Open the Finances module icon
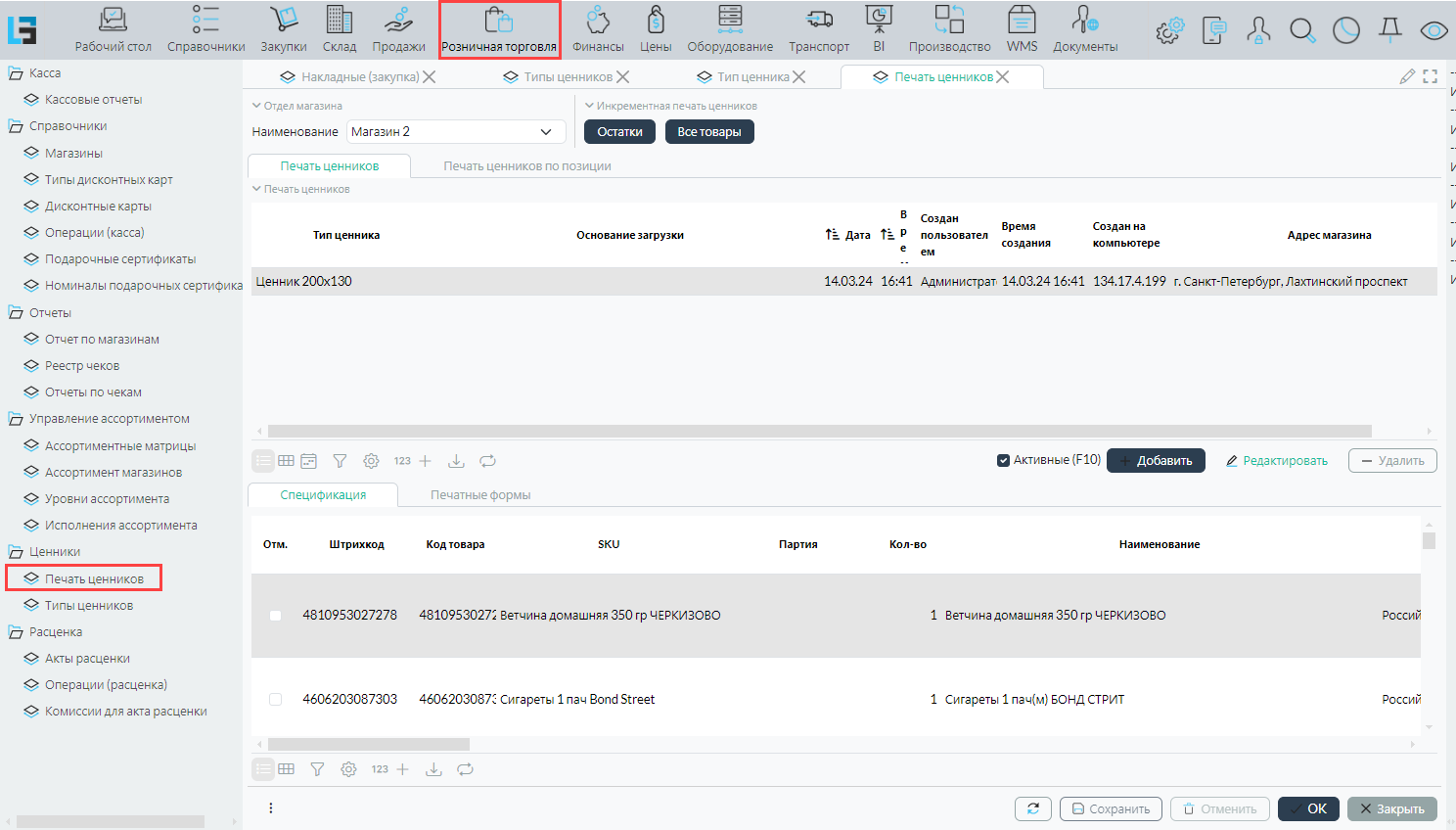This screenshot has width=1456, height=830. (x=598, y=29)
